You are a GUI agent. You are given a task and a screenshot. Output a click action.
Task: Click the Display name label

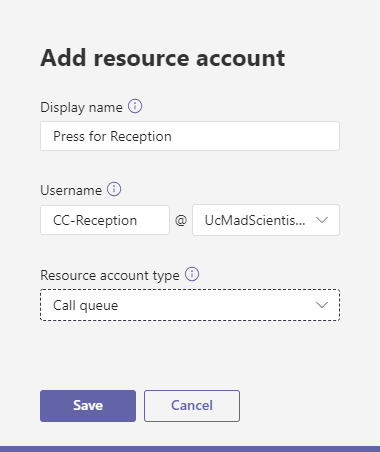(81, 108)
